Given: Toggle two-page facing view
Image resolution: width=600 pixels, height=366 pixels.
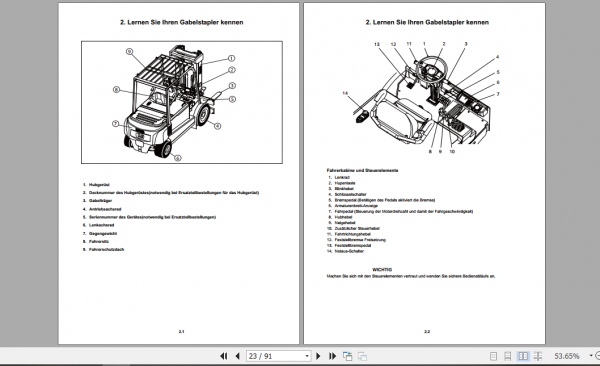Looking at the screenshot, I should point(523,356).
